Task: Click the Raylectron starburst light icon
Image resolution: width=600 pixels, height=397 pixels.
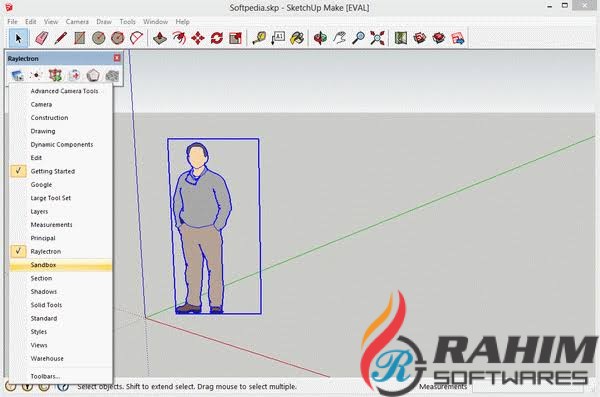Action: coord(36,75)
